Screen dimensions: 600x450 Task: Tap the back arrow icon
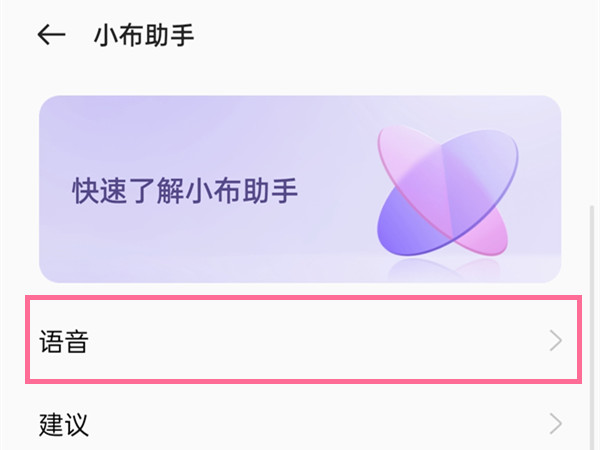click(50, 35)
